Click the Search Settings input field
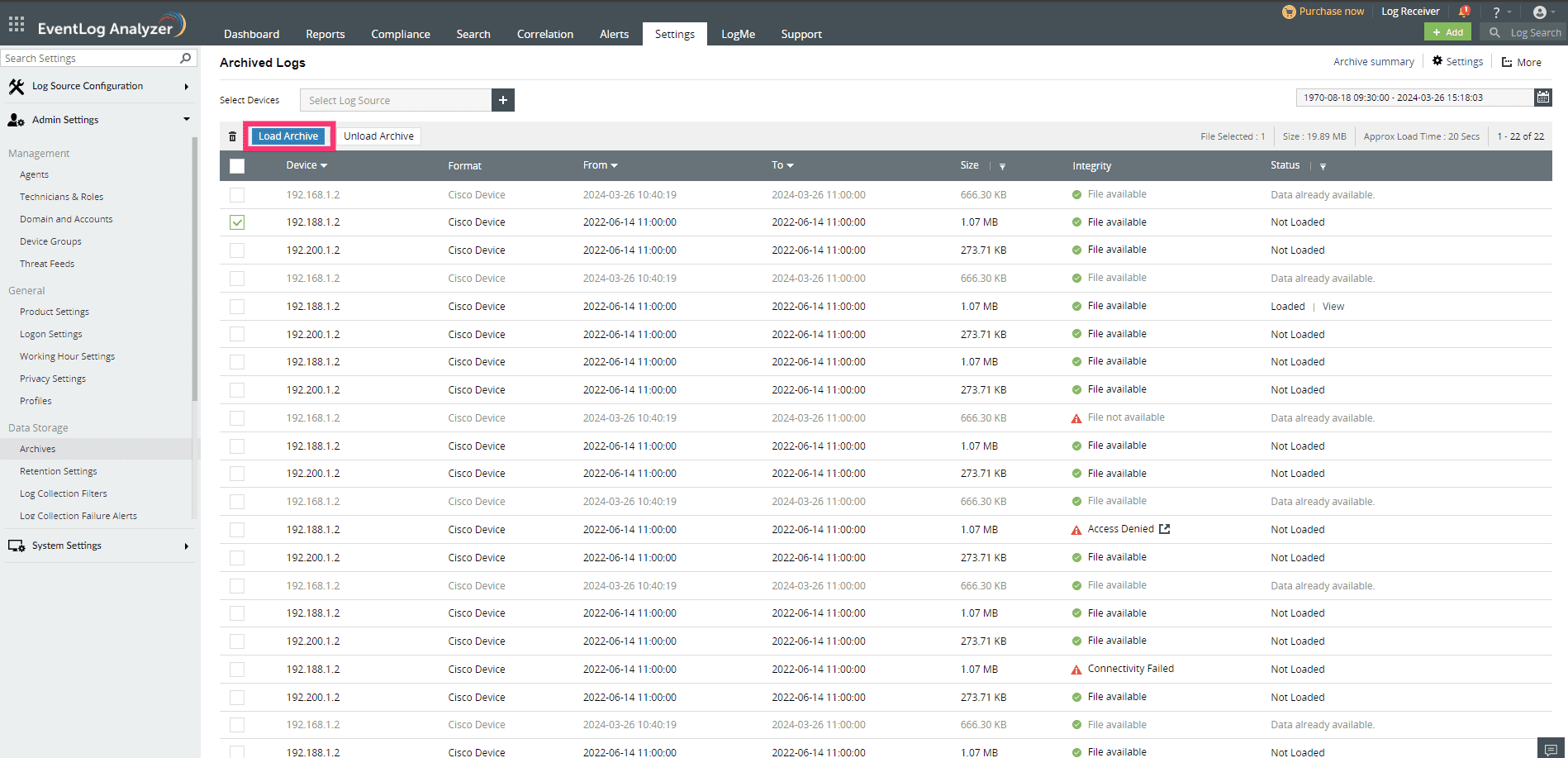The width and height of the screenshot is (1568, 758). click(89, 58)
